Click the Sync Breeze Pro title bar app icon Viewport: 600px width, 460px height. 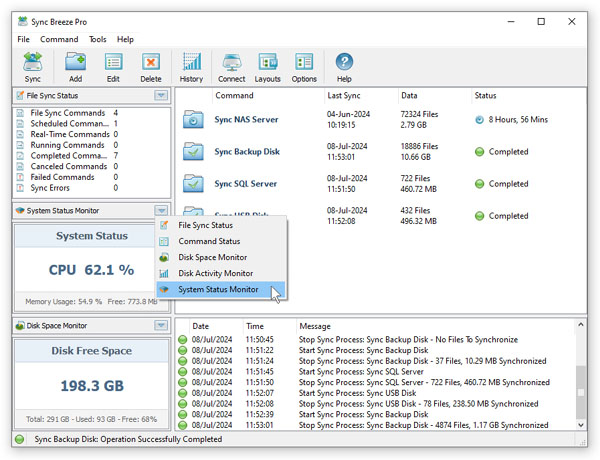click(x=23, y=21)
